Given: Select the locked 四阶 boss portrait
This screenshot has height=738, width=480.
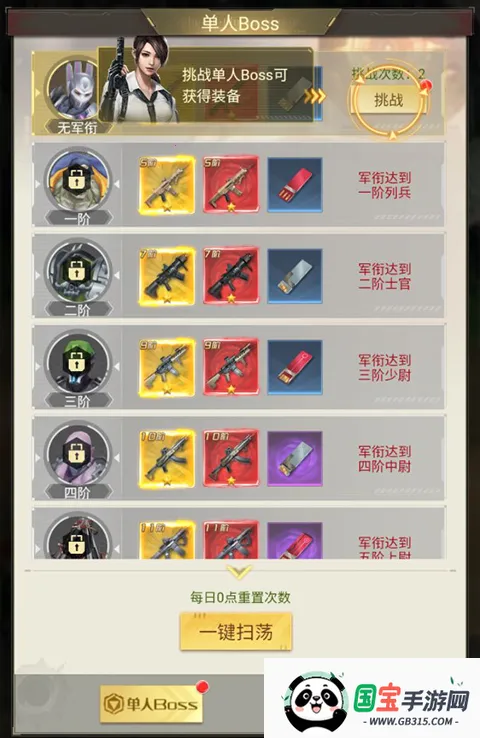Looking at the screenshot, I should coord(78,454).
